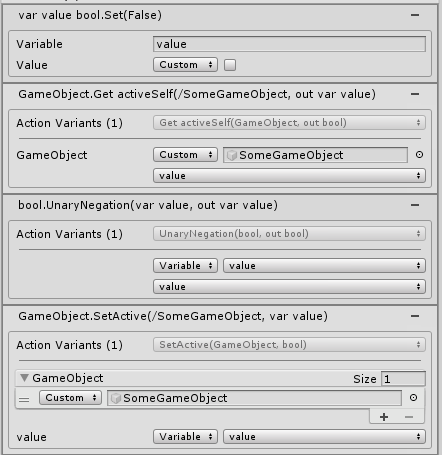This screenshot has height=455, width=442.
Task: Remove element with minus icon in GameObject list
Action: (x=409, y=417)
